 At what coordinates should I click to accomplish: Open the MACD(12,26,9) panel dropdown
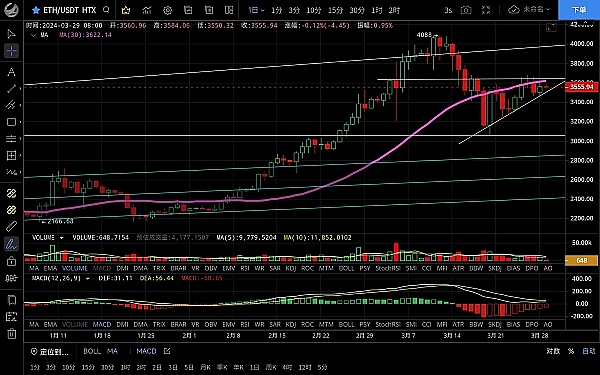point(88,279)
